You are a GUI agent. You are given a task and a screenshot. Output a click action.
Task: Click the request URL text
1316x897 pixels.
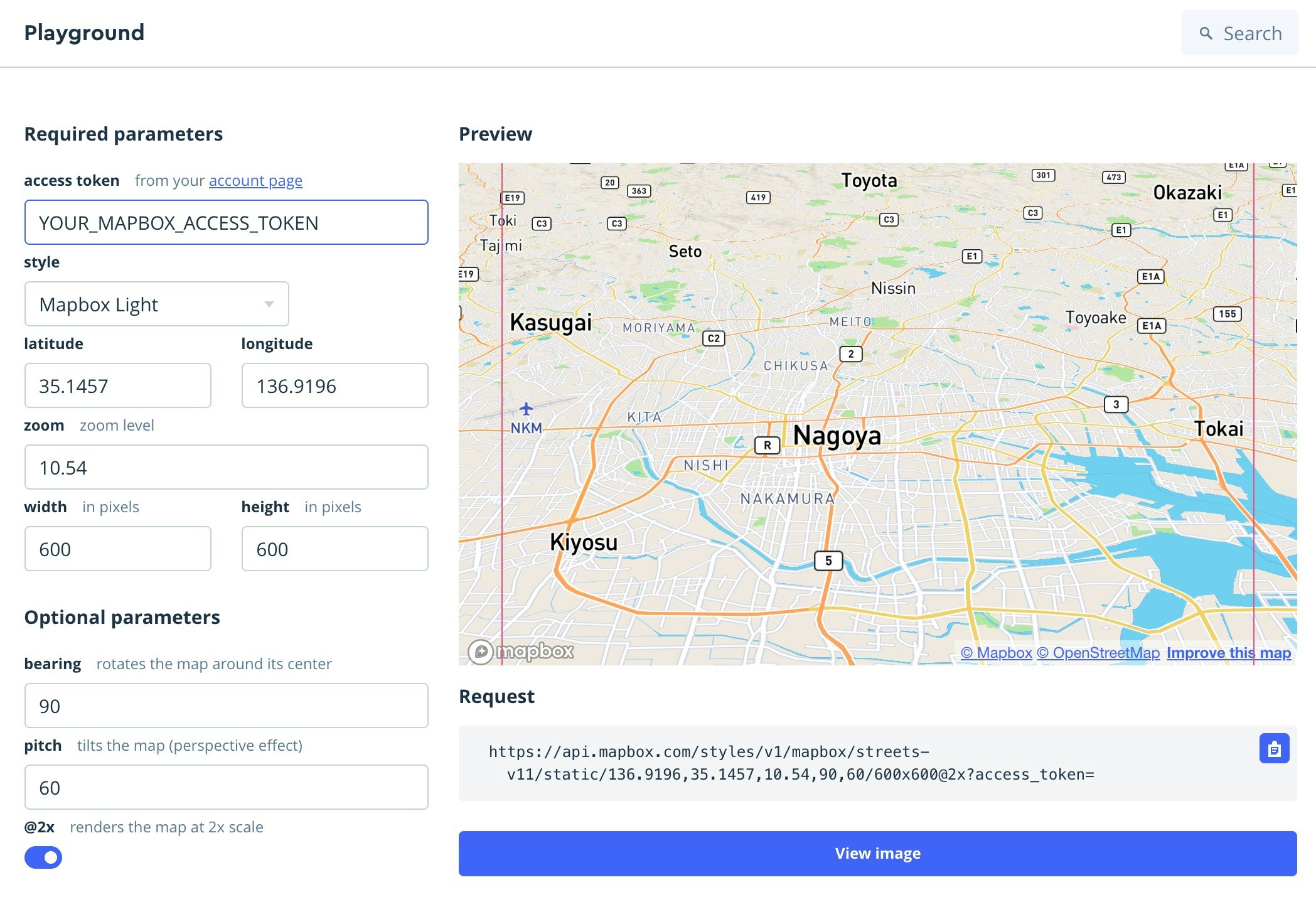[x=791, y=763]
